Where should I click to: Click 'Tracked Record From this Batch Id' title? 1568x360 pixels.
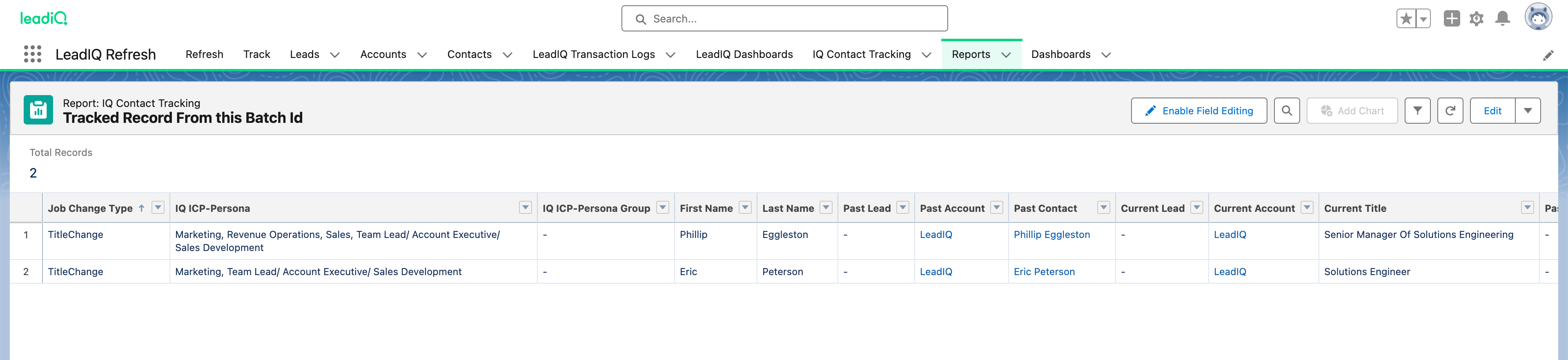[183, 118]
